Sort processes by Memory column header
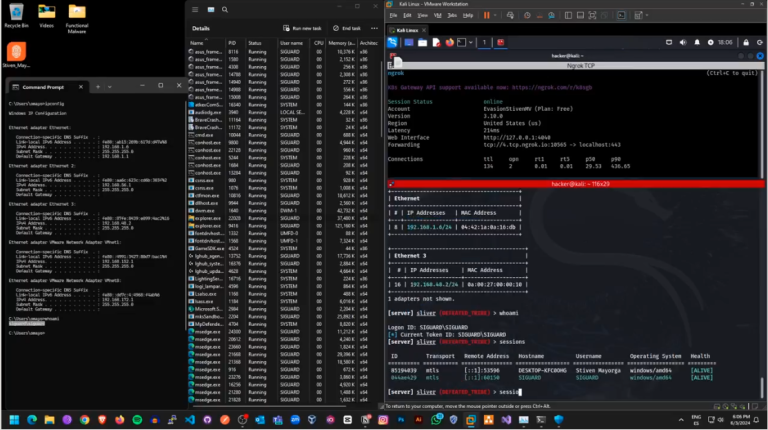 tap(341, 43)
